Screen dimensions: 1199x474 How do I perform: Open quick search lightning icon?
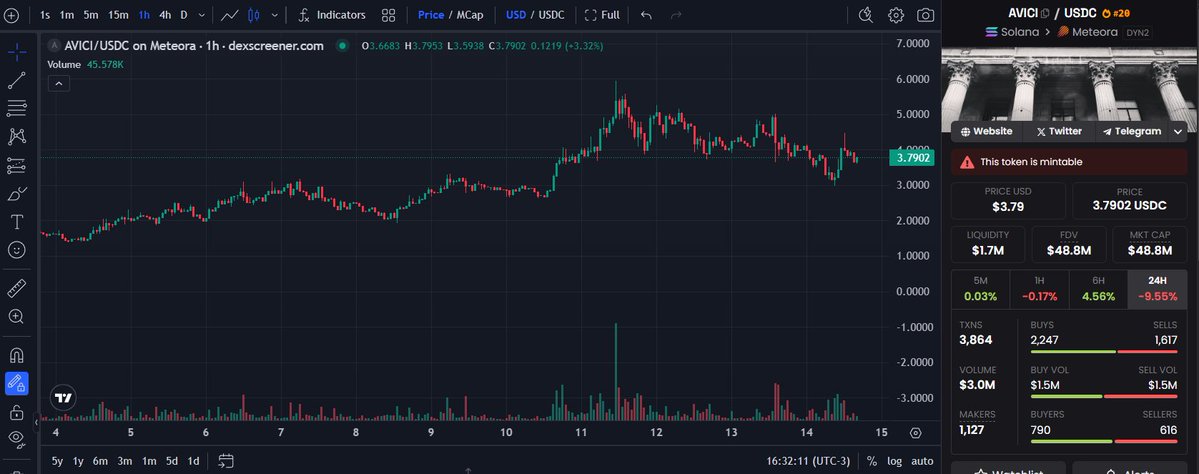(866, 15)
